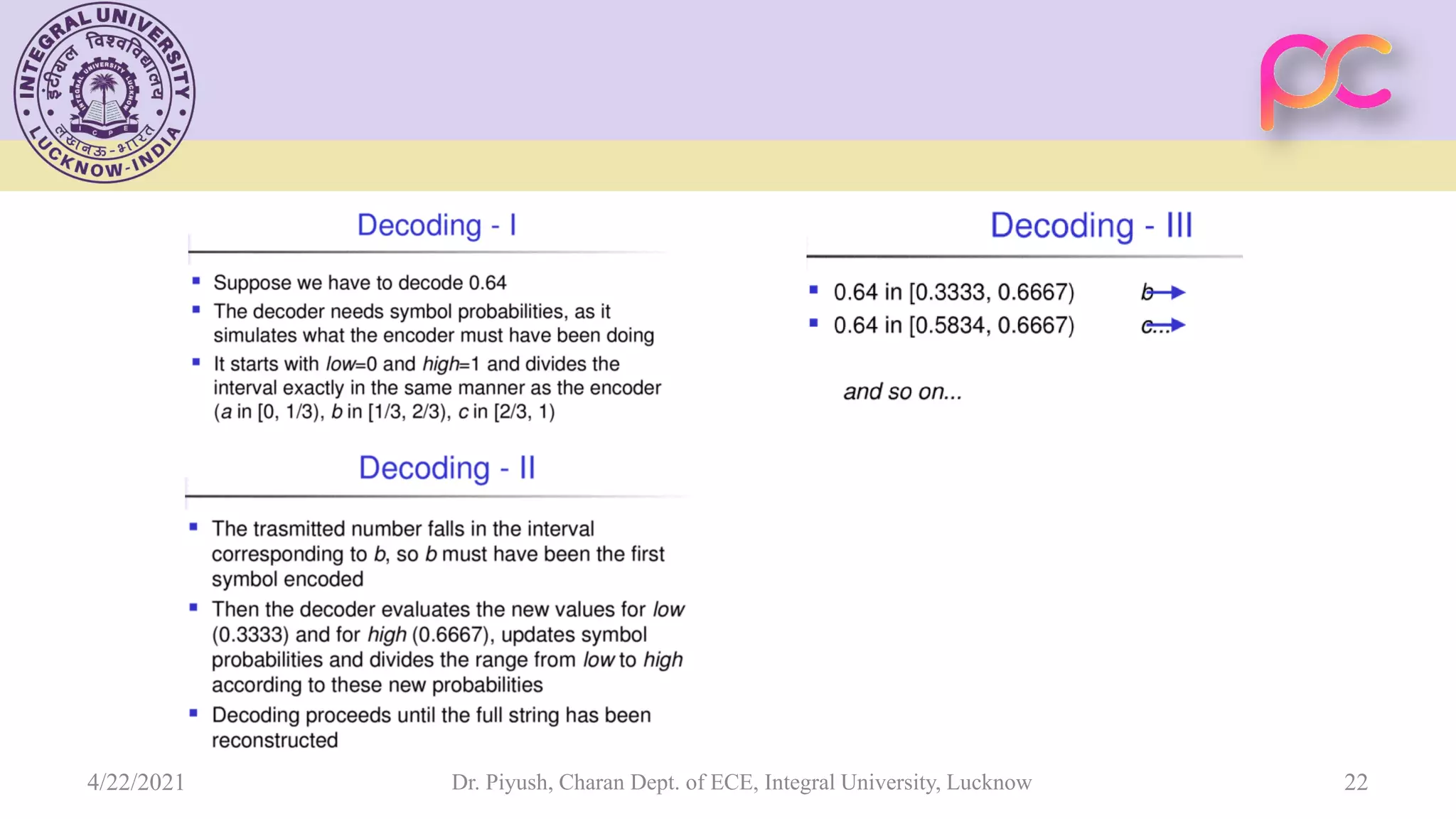
Task: Click the Integral University circular logo
Action: tap(105, 92)
